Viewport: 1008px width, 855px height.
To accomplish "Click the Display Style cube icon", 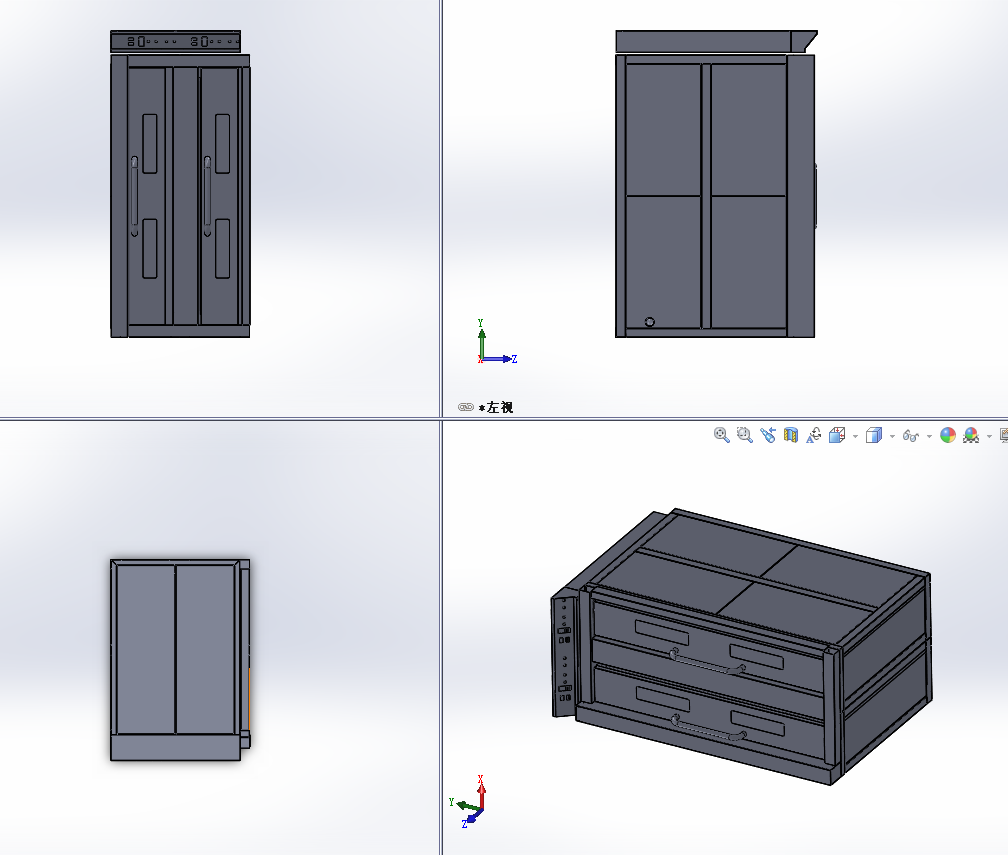I will tap(874, 435).
